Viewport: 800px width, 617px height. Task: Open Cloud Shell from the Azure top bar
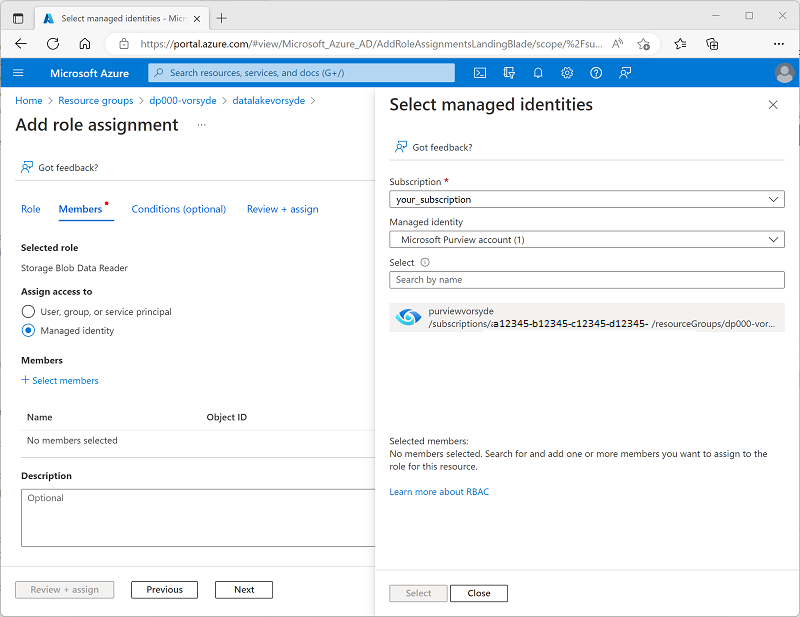tap(480, 73)
